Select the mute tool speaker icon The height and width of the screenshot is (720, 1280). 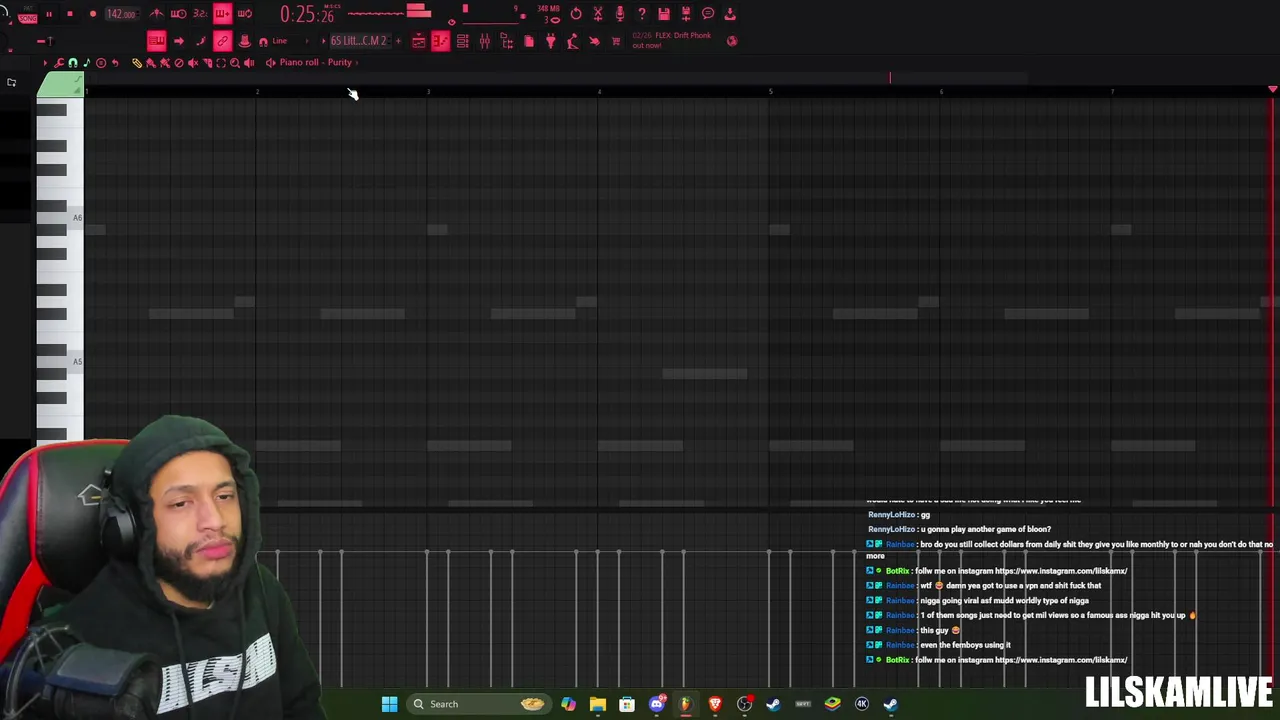(x=193, y=62)
